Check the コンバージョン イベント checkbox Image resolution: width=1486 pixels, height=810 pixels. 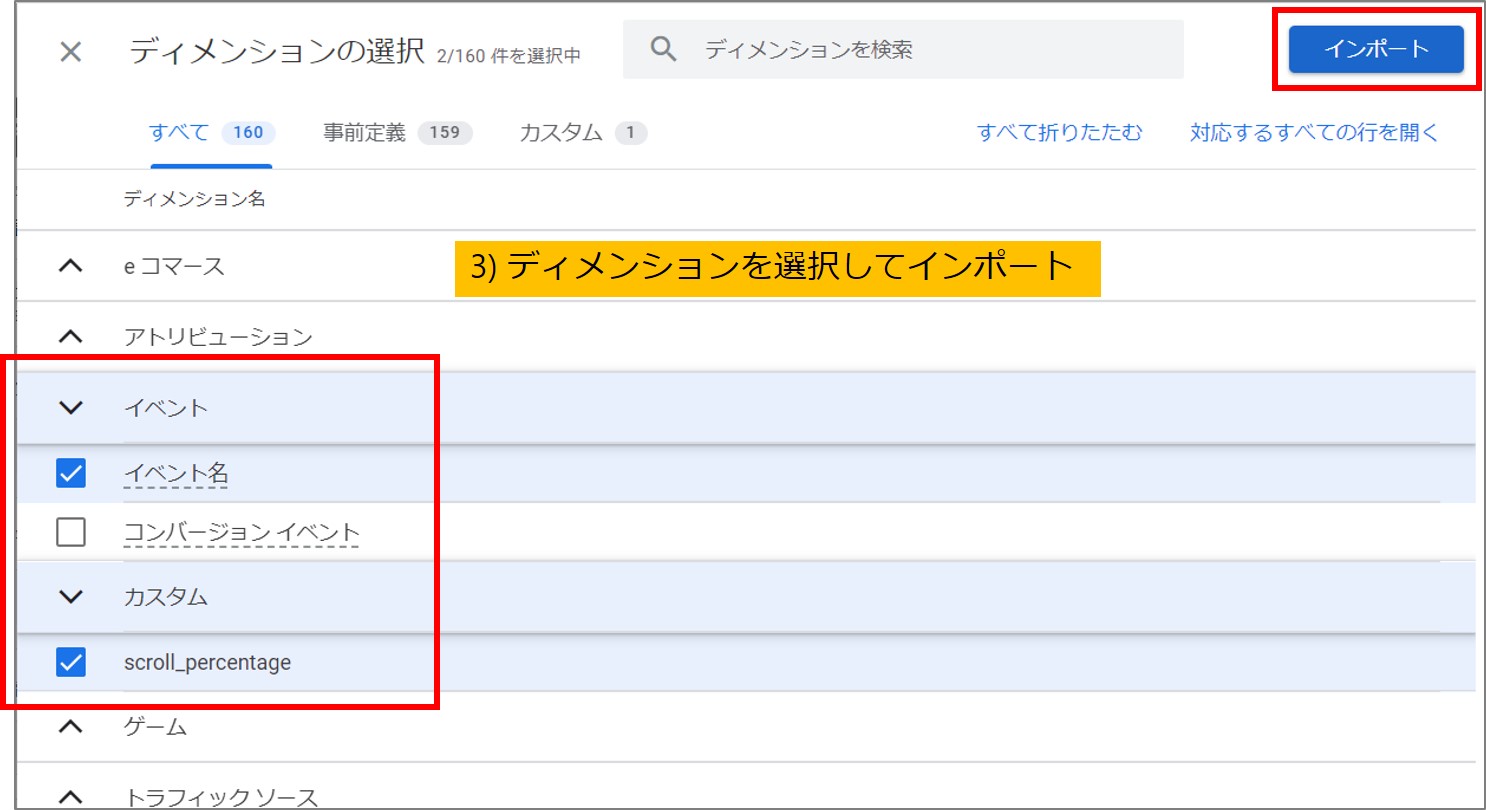coord(71,533)
